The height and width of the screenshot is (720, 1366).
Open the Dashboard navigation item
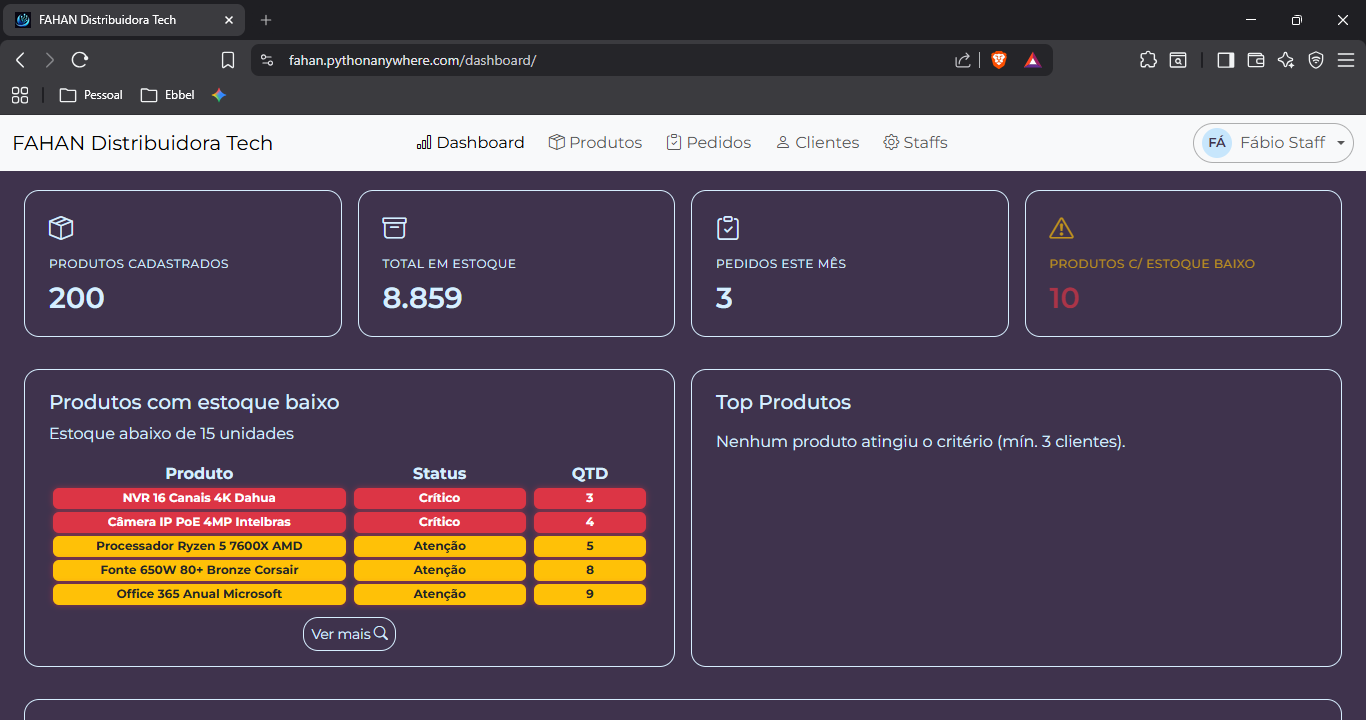[470, 143]
